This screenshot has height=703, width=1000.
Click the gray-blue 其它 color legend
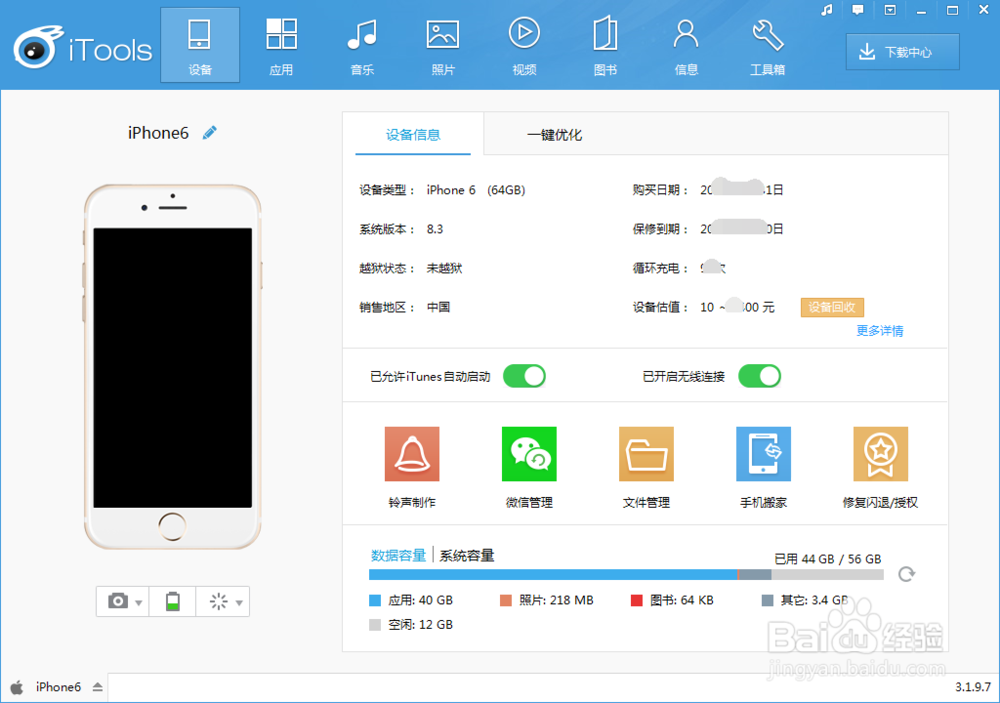767,600
